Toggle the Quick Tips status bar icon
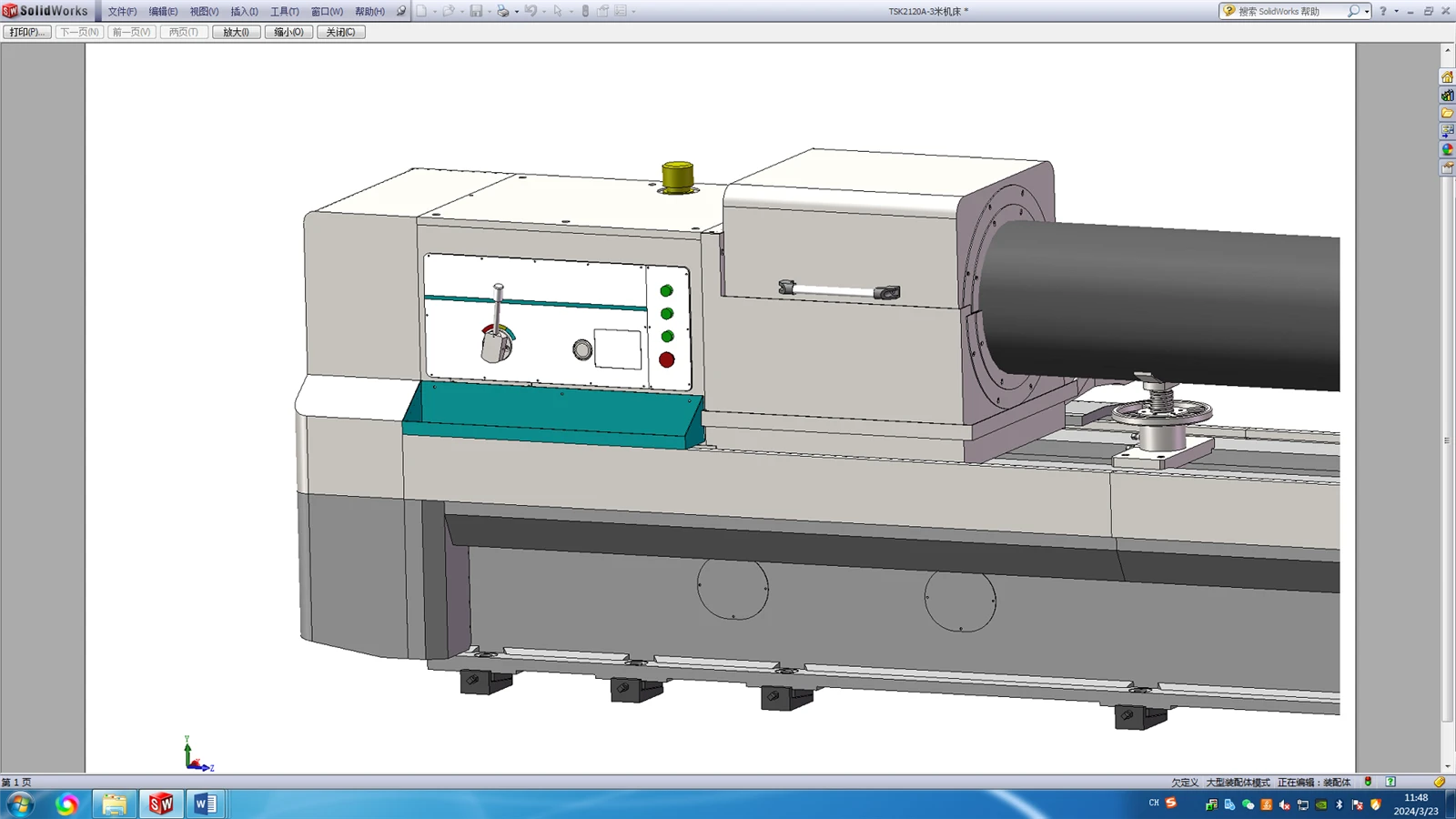1456x819 pixels. [1390, 782]
